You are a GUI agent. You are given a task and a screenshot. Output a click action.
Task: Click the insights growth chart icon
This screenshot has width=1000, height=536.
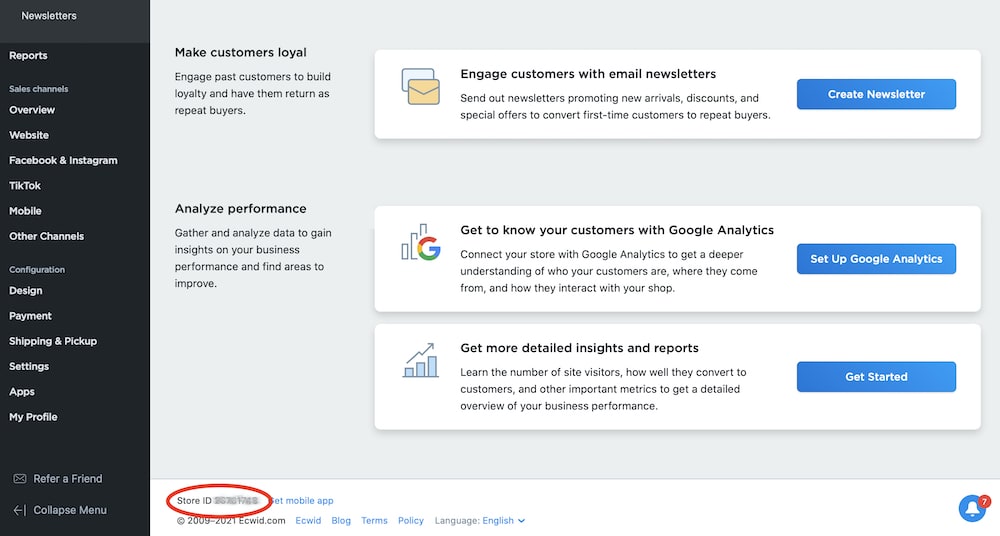tap(420, 361)
